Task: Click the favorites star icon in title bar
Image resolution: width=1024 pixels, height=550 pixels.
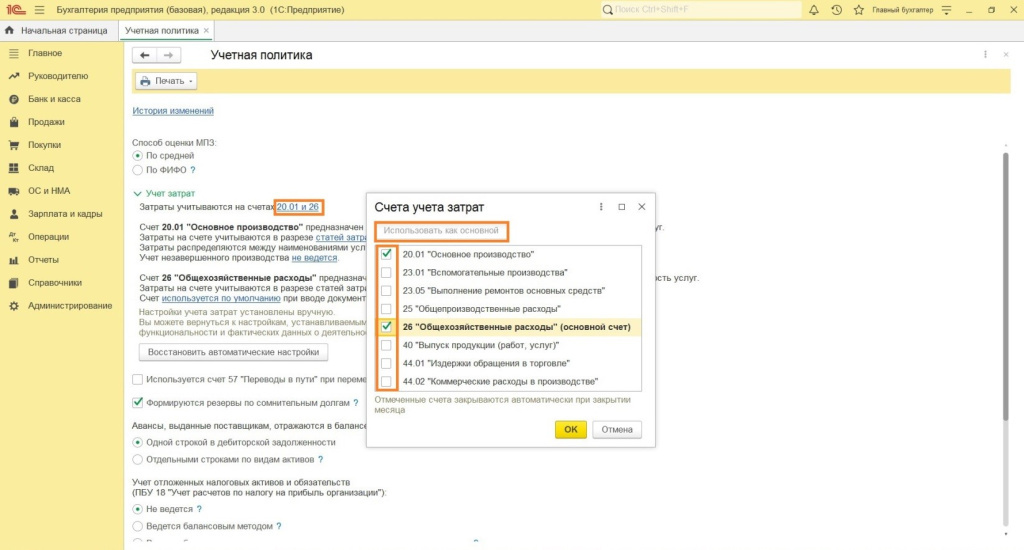Action: click(858, 10)
